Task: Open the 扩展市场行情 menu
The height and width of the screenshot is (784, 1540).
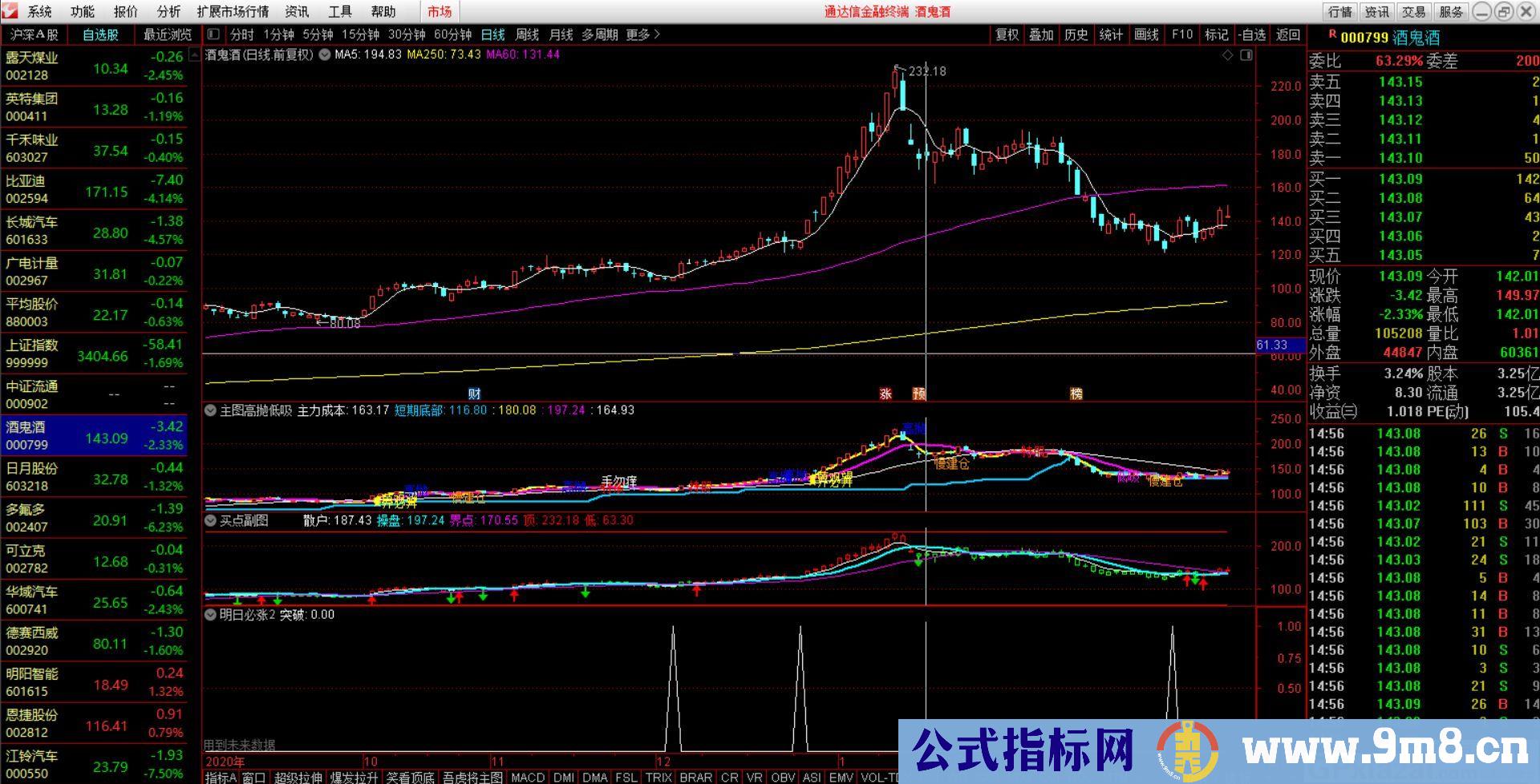Action: tap(233, 11)
